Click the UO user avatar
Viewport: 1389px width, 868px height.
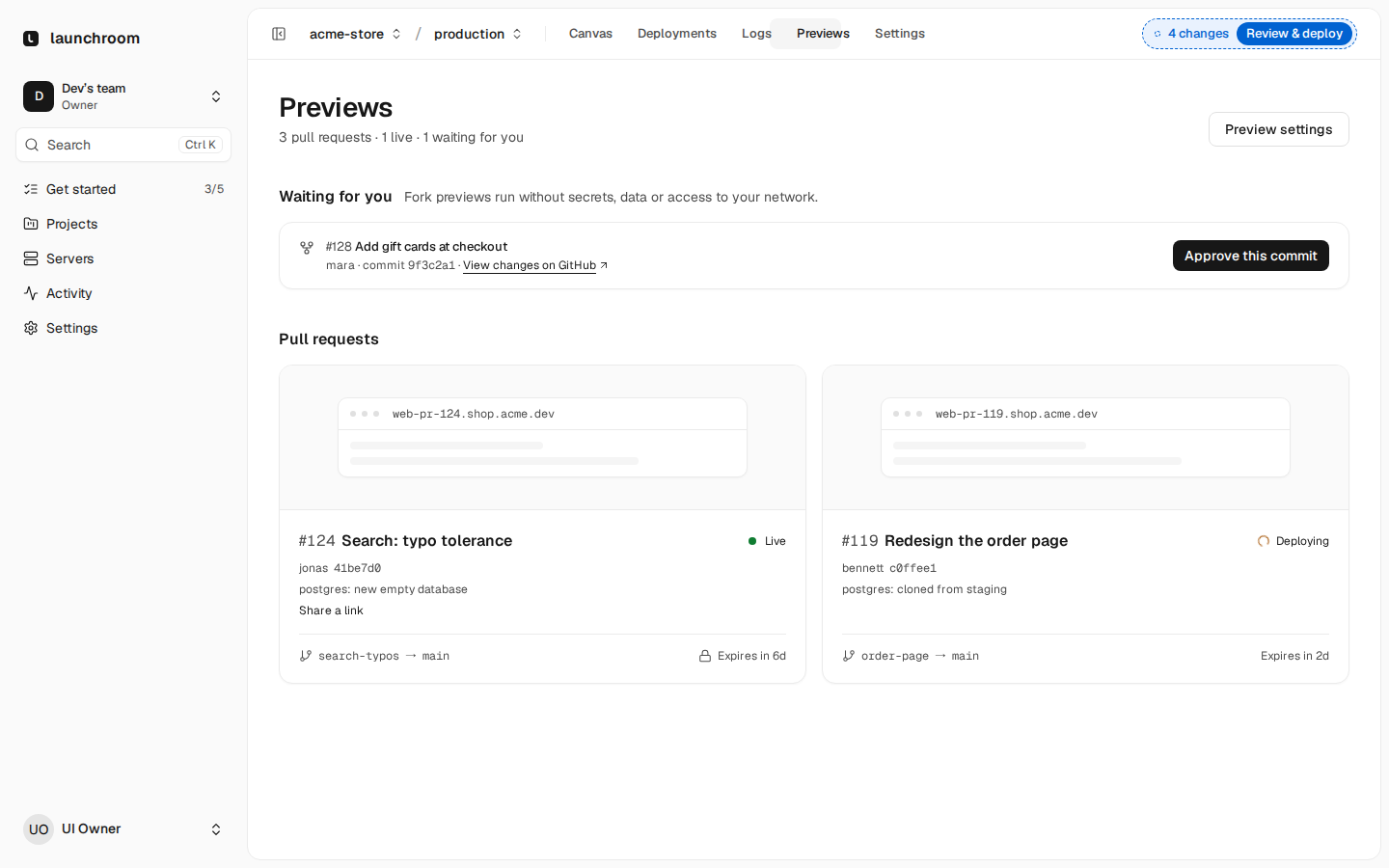pos(39,829)
